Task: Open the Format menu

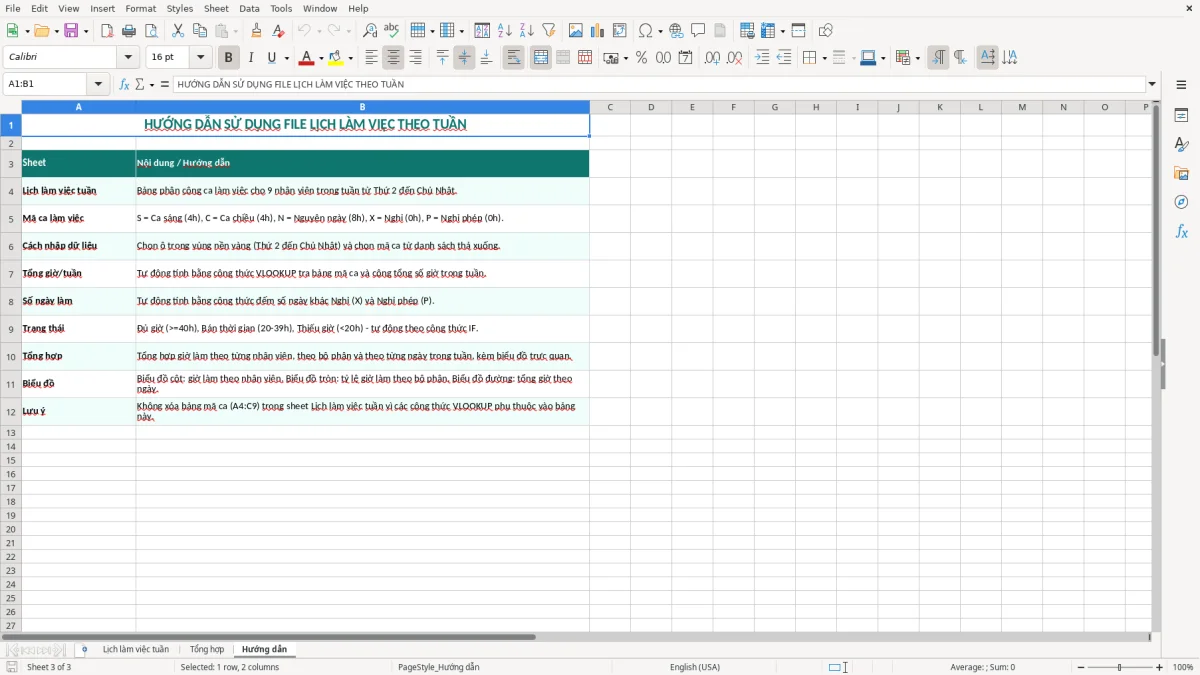Action: click(x=141, y=8)
